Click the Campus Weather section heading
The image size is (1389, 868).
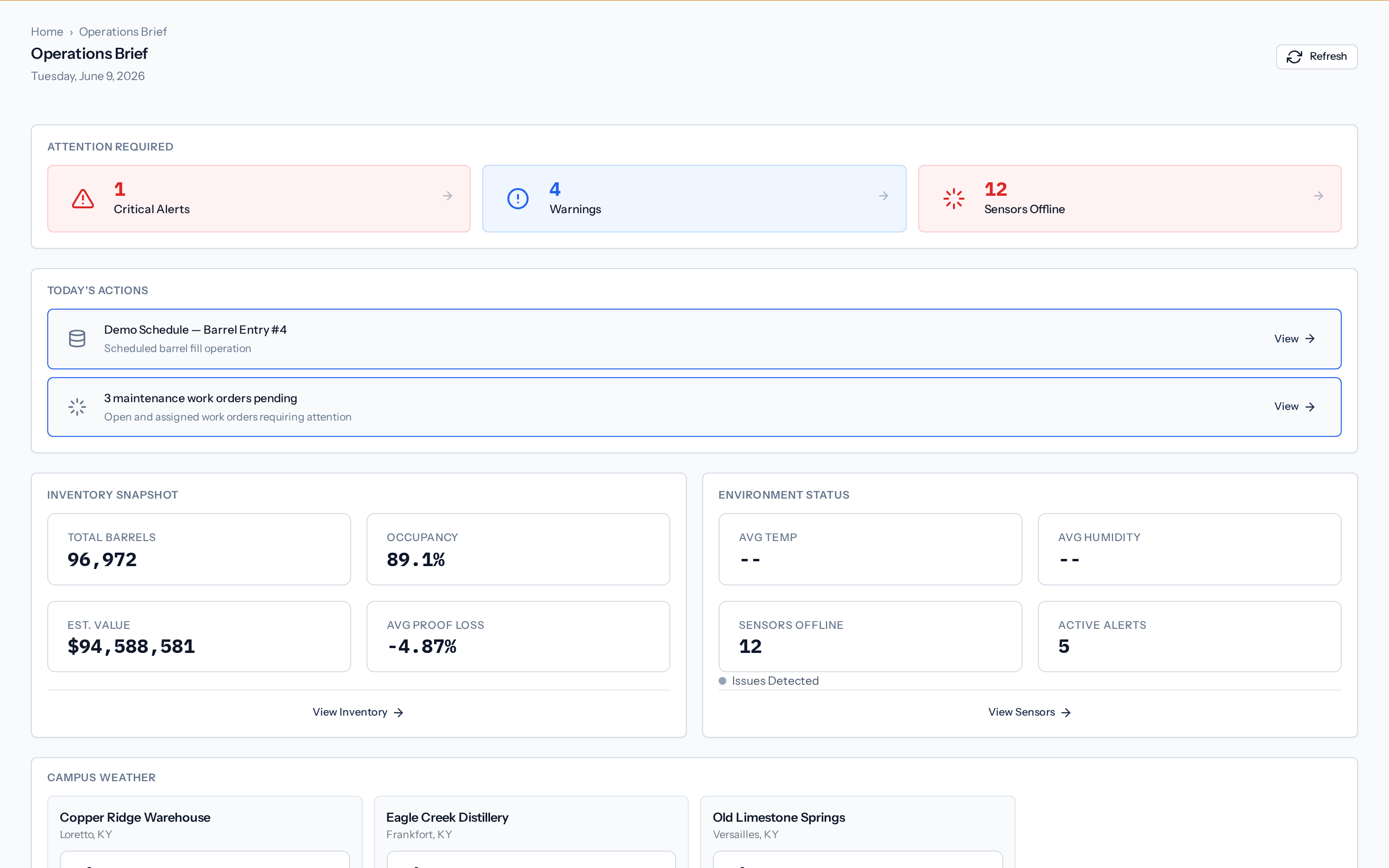[x=101, y=777]
